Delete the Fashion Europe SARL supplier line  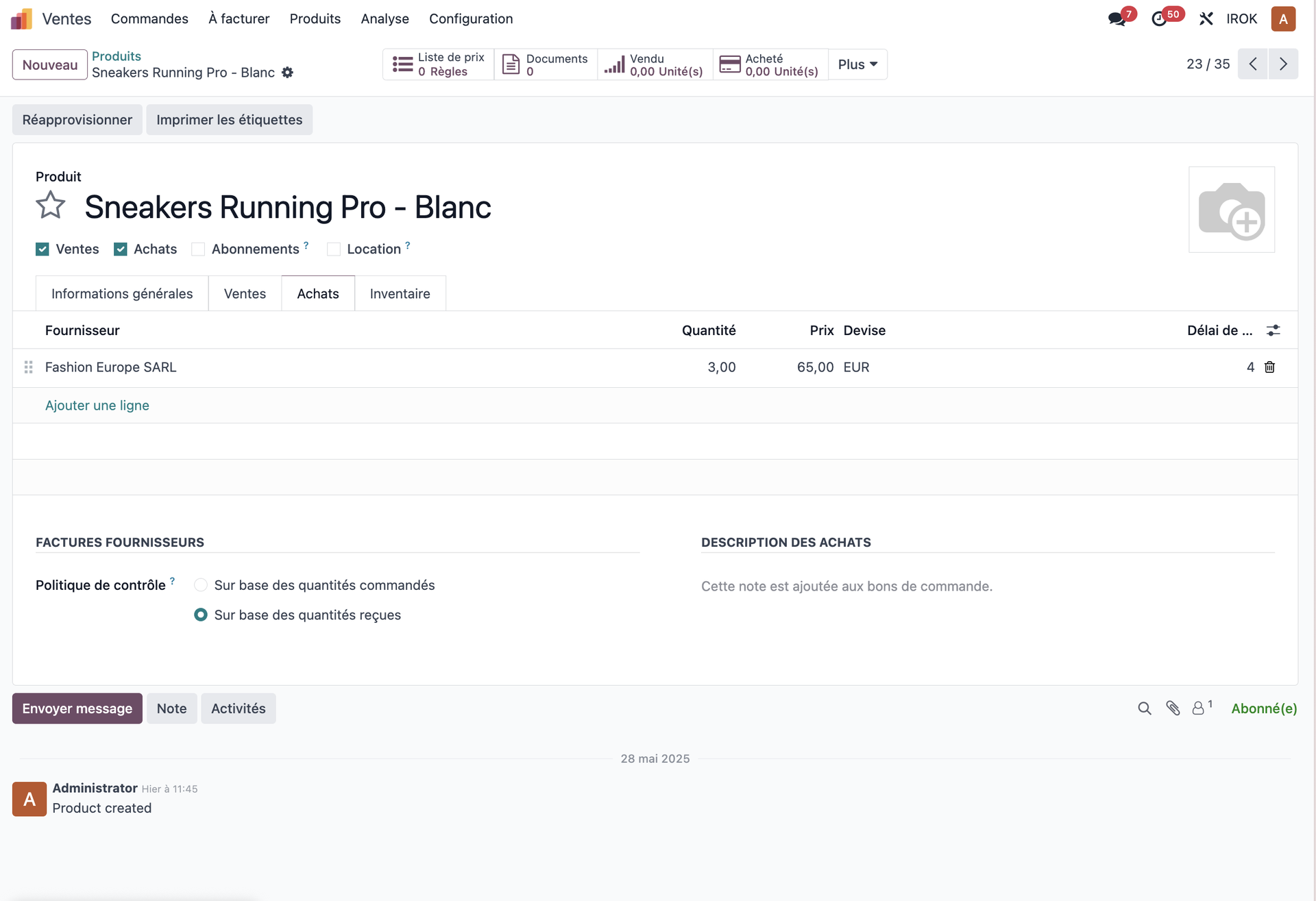click(1269, 367)
